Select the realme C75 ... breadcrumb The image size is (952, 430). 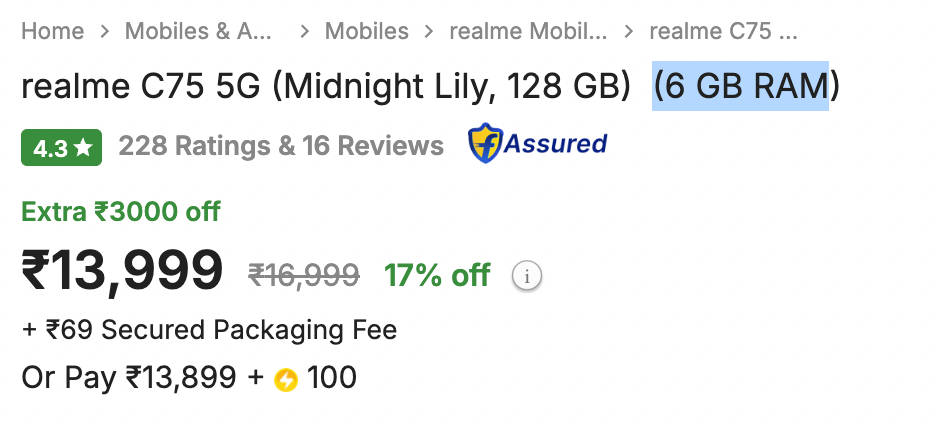tap(724, 31)
